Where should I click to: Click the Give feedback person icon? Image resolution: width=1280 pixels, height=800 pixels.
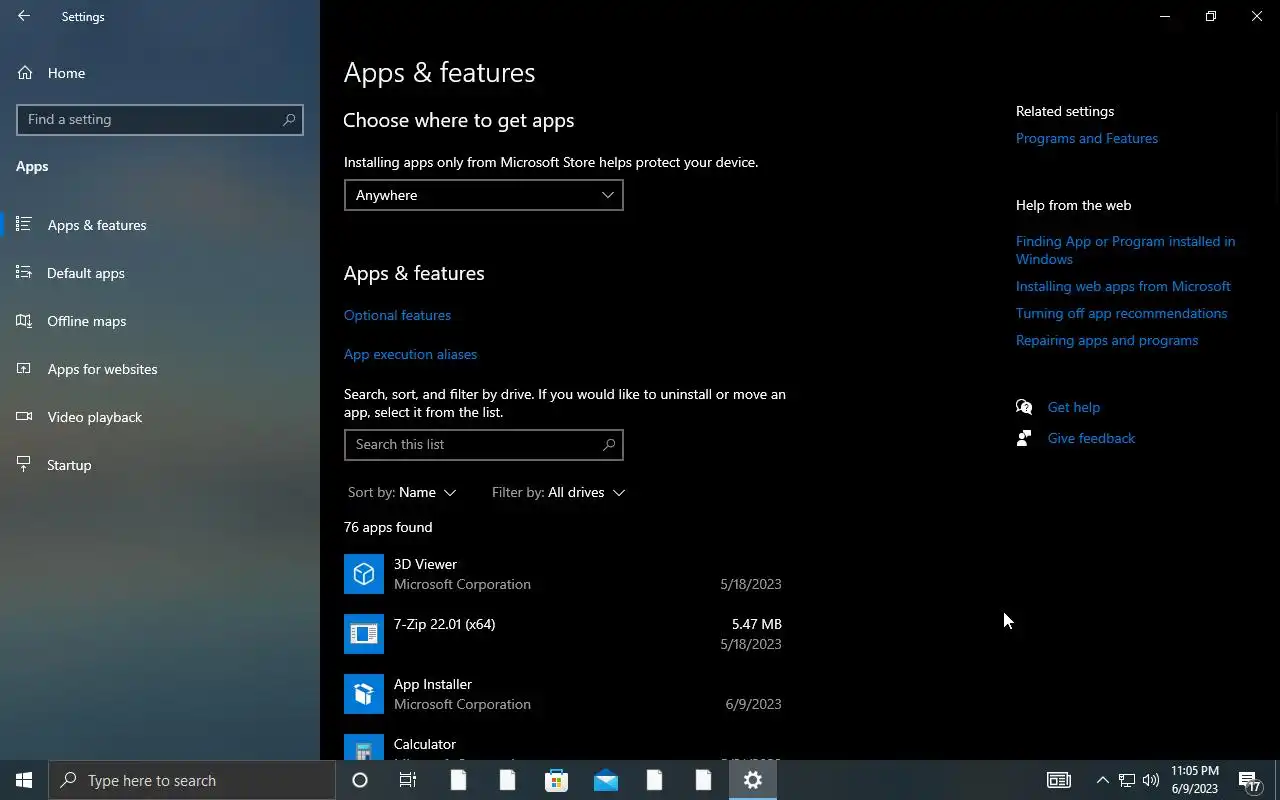pos(1024,438)
